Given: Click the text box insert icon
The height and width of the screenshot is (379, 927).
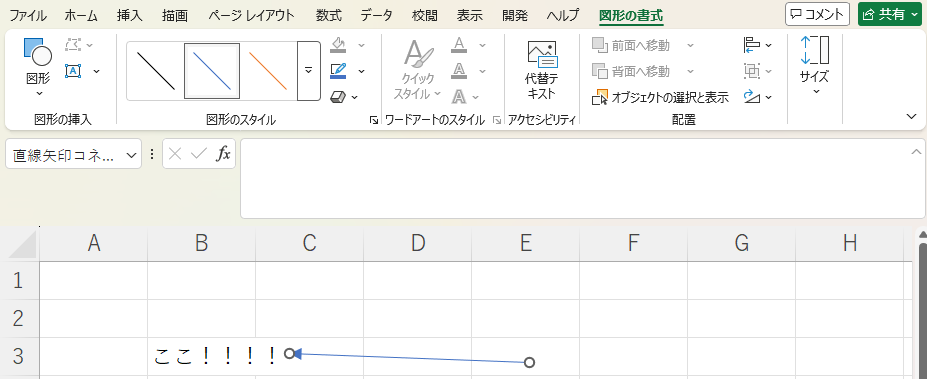Looking at the screenshot, I should click(x=73, y=71).
